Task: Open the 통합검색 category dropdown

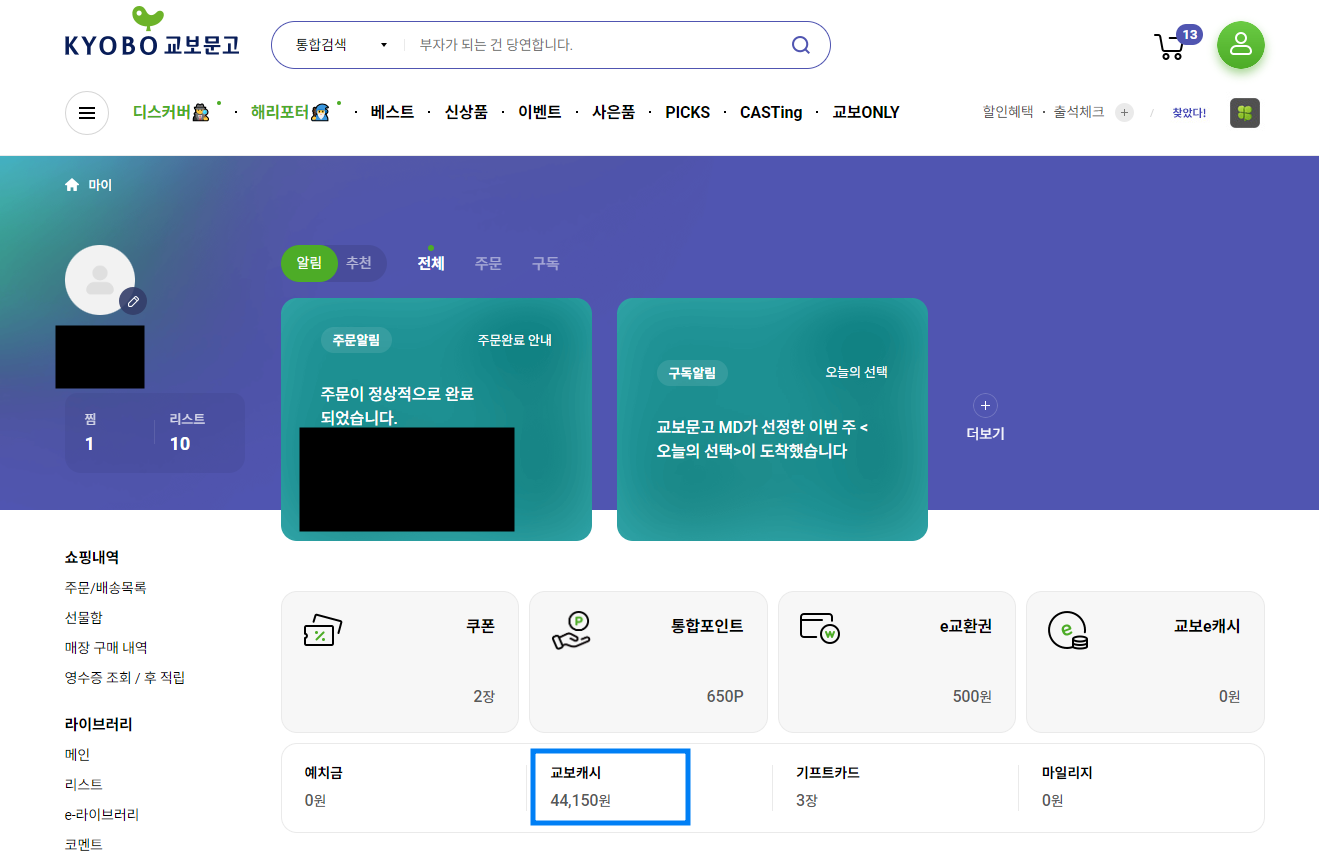Action: pyautogui.click(x=341, y=45)
